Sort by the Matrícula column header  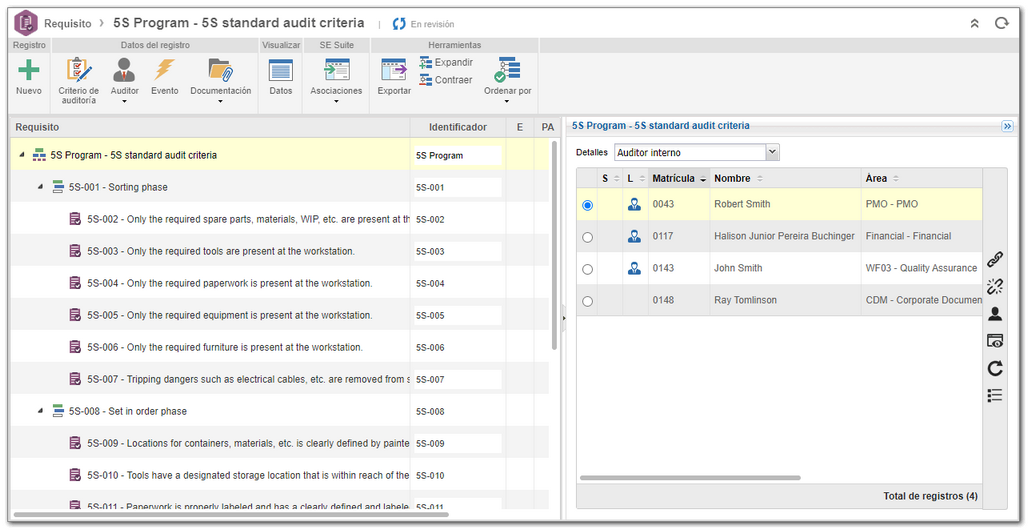point(679,178)
